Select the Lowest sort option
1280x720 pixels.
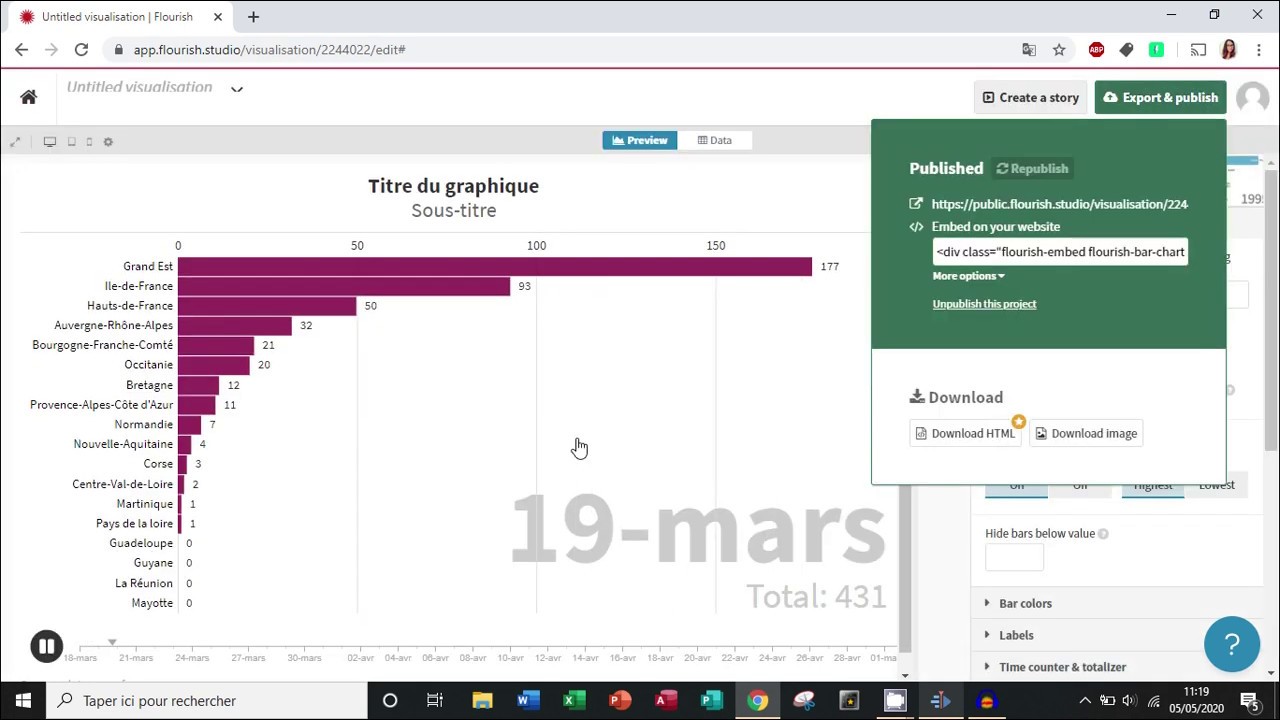[1216, 485]
